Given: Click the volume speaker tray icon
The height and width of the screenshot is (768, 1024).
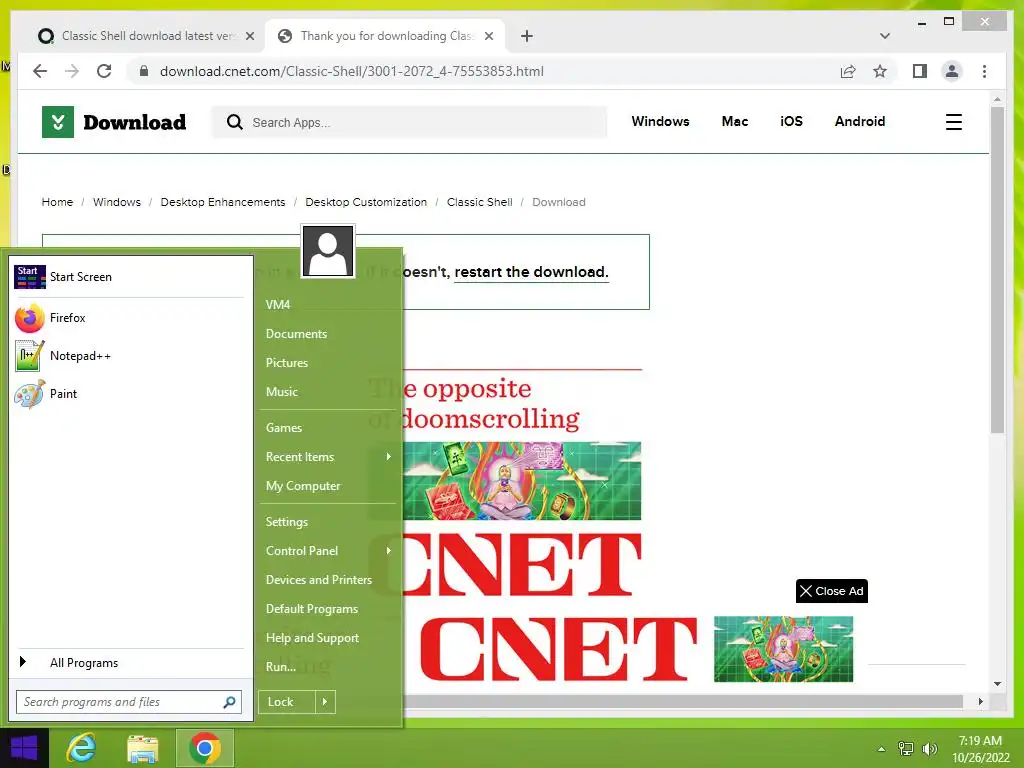Looking at the screenshot, I should [x=929, y=749].
